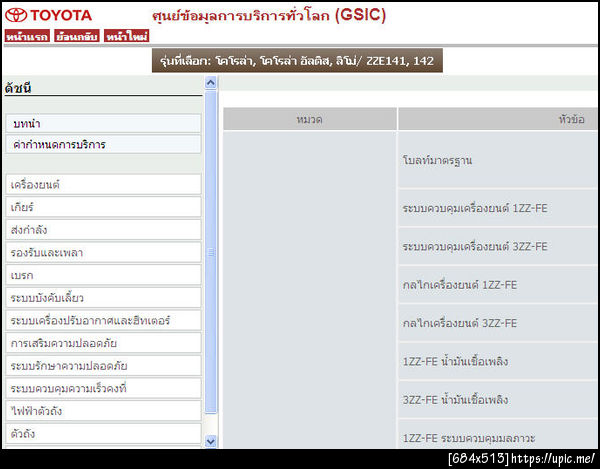Click the up arrow of the index scrollbar

pos(210,82)
